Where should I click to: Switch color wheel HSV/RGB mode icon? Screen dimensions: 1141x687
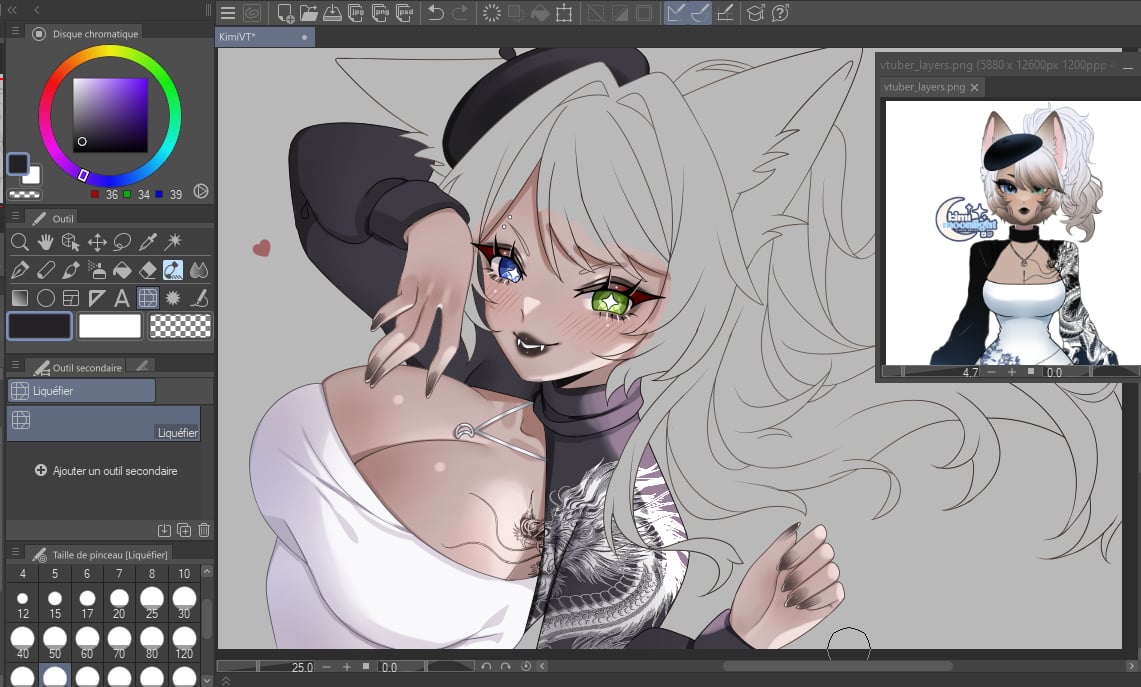click(201, 191)
